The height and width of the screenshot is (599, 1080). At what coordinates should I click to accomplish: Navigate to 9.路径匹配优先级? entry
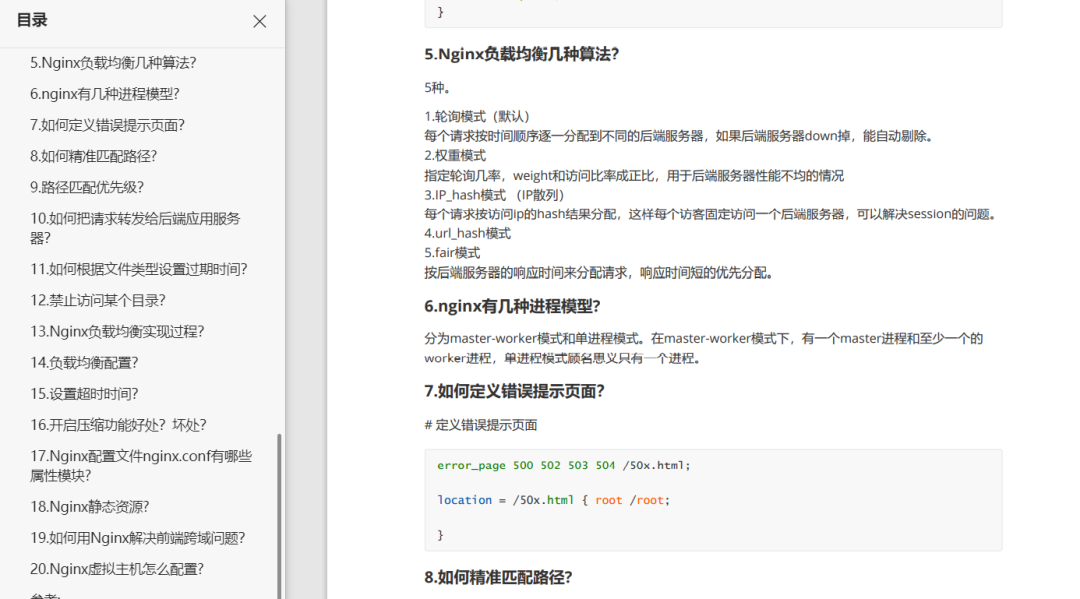[x=87, y=187]
